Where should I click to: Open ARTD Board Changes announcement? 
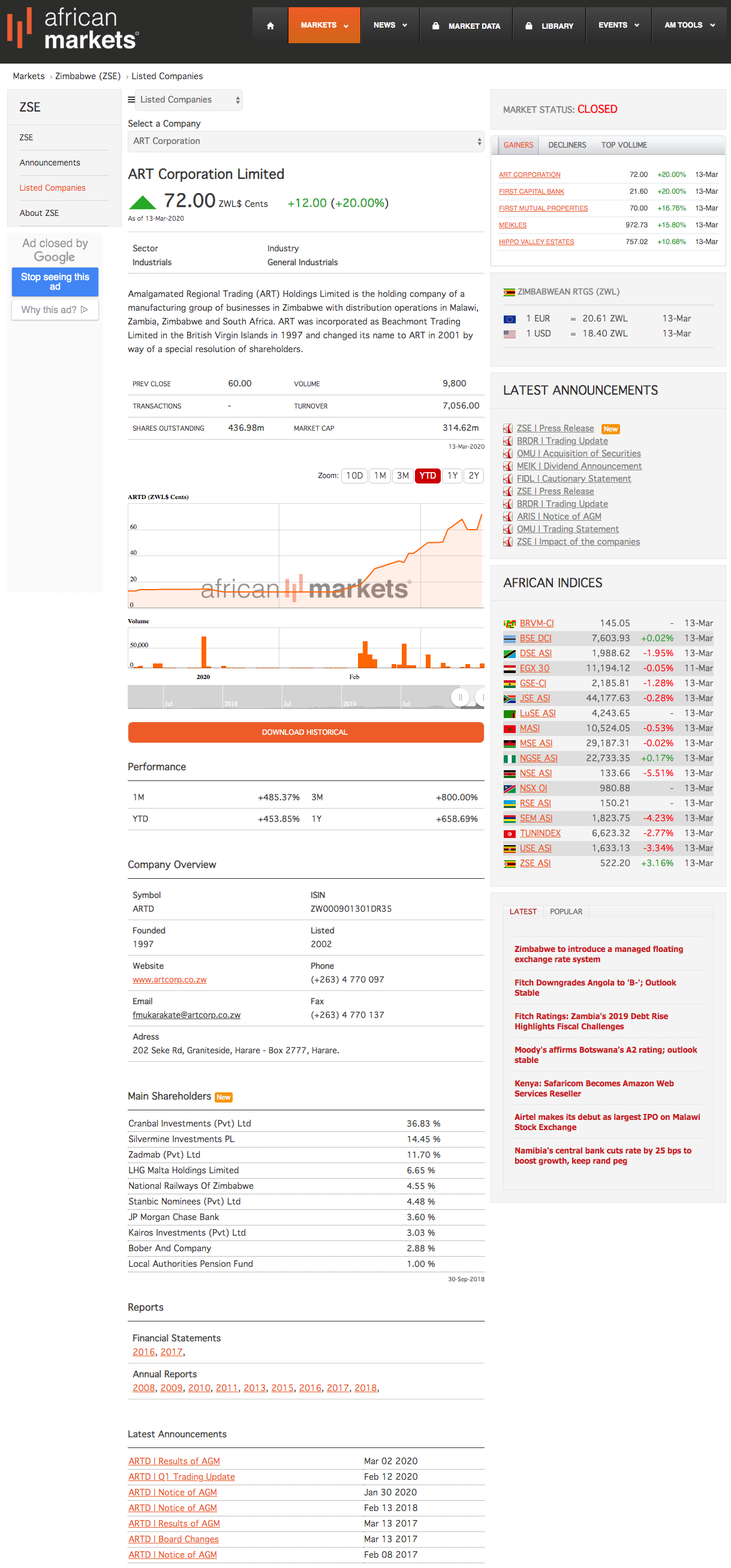tap(173, 1539)
